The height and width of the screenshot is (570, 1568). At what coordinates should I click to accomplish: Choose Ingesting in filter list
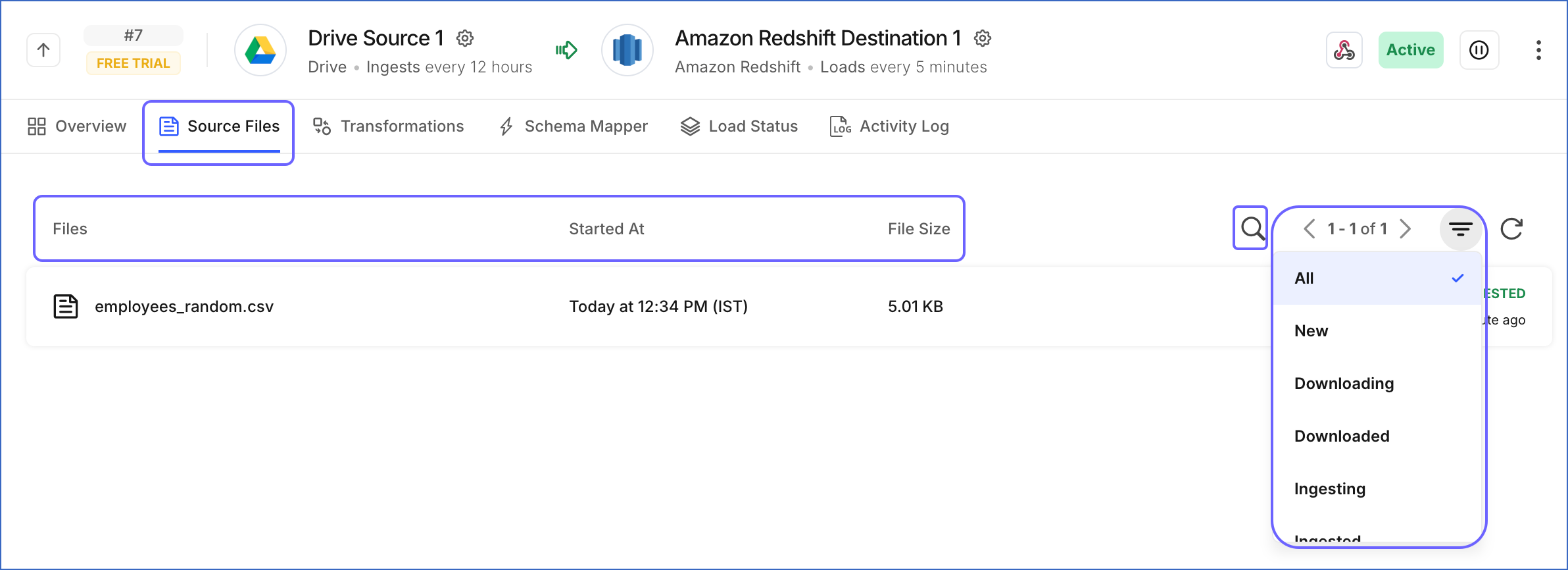coord(1377,489)
